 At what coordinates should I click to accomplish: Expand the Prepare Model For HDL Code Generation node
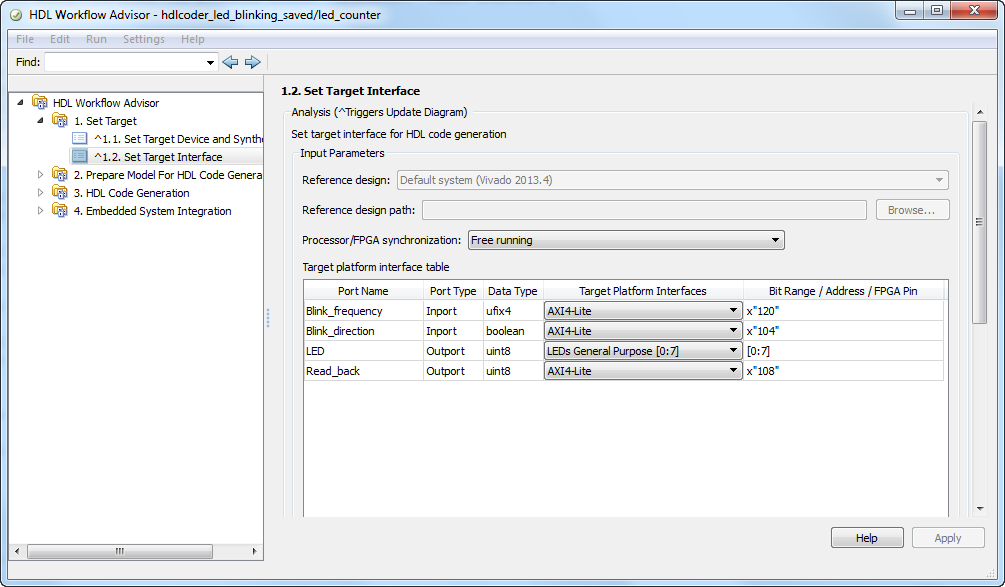point(41,175)
